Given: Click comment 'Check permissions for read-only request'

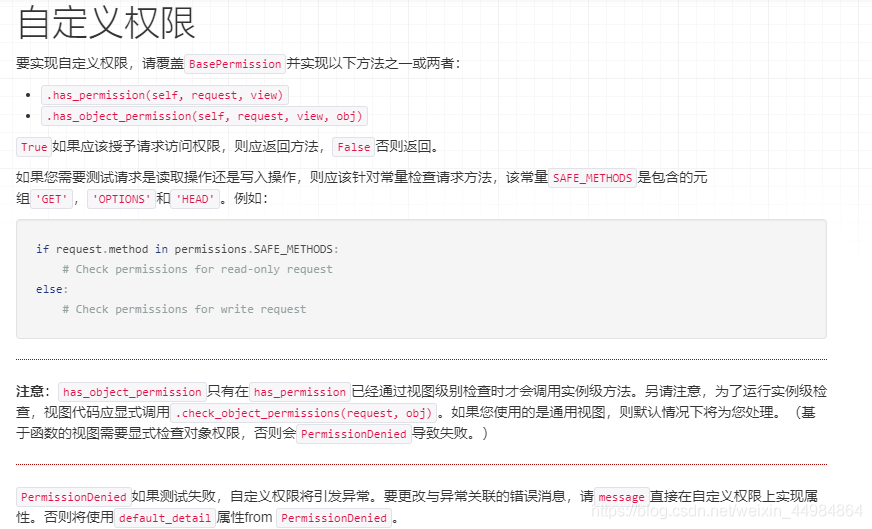Looking at the screenshot, I should [x=197, y=269].
